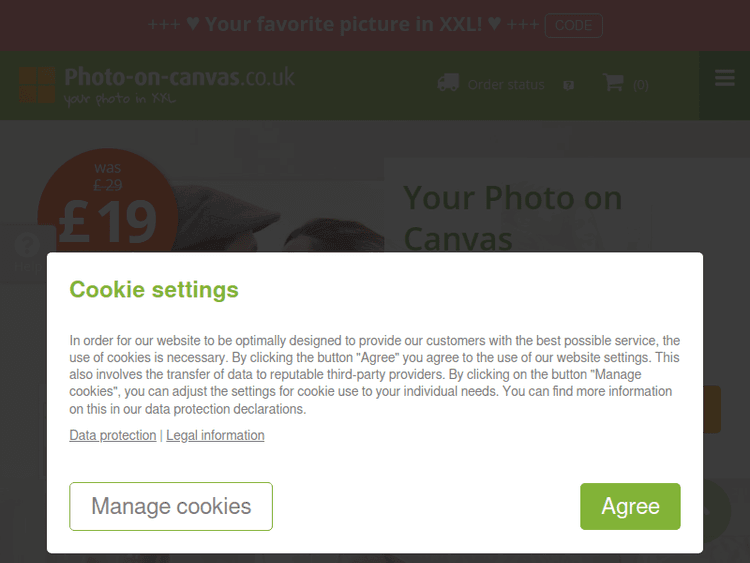Open the Legal information link
This screenshot has width=750, height=563.
tap(215, 435)
